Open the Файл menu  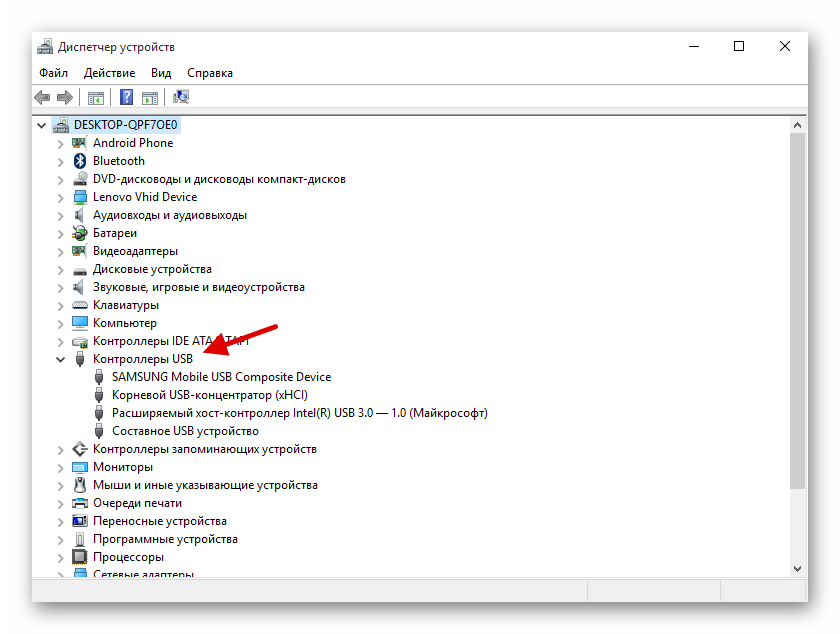click(x=53, y=73)
